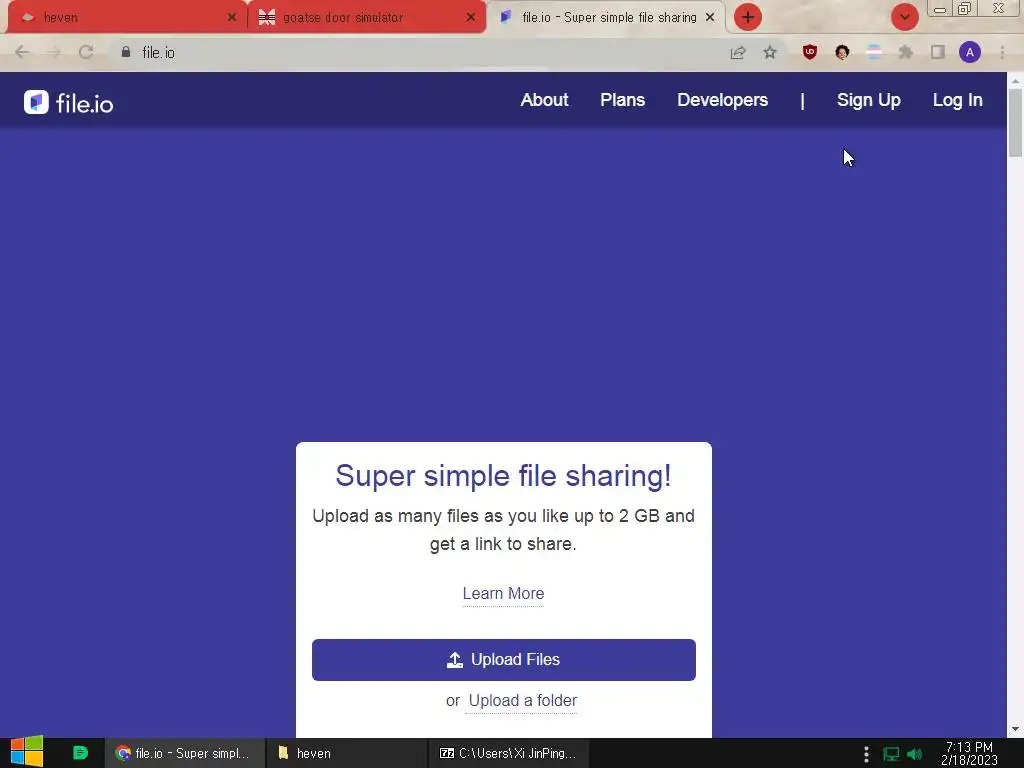Select Chrome file.io taskbar button
This screenshot has height=768, width=1024.
185,753
